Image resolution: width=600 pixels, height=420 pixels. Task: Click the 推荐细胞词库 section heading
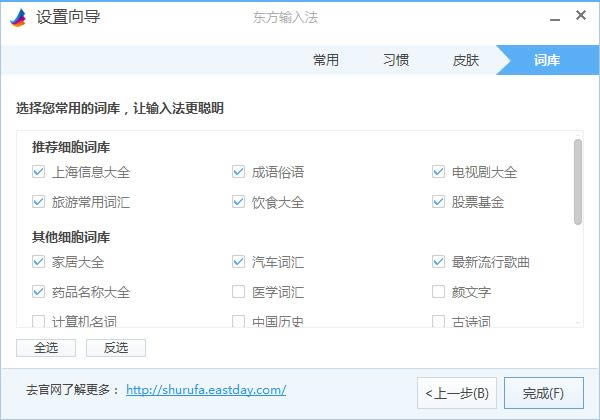71,147
